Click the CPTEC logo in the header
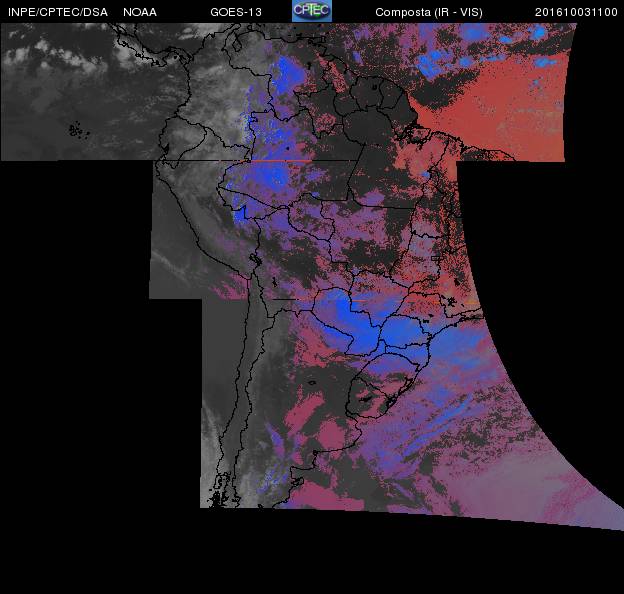 point(311,11)
